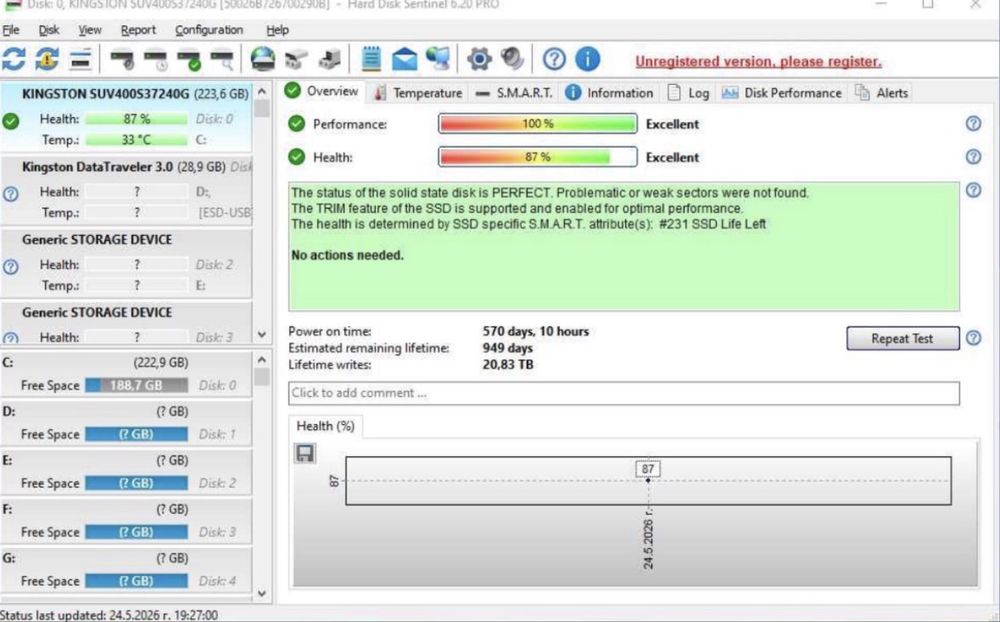Screen dimensions: 1000x622
Task: Switch to the Log tab
Action: pyautogui.click(x=688, y=93)
